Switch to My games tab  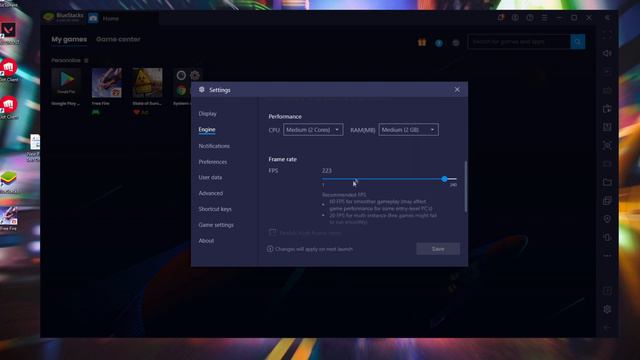69,39
